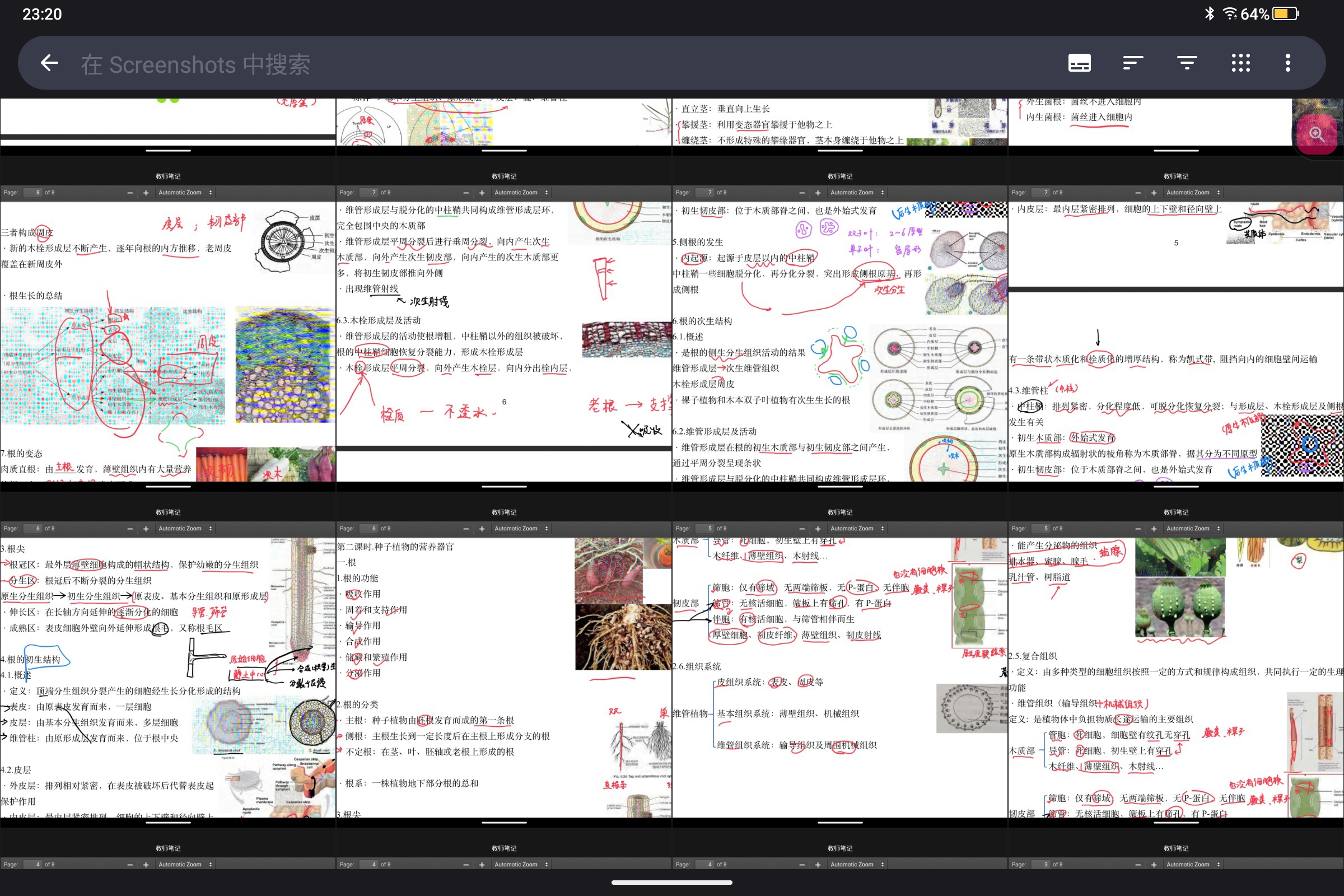The image size is (1344, 896).
Task: Open Page 5 thumbnail with '2.5.复合组织'
Action: [1176, 659]
